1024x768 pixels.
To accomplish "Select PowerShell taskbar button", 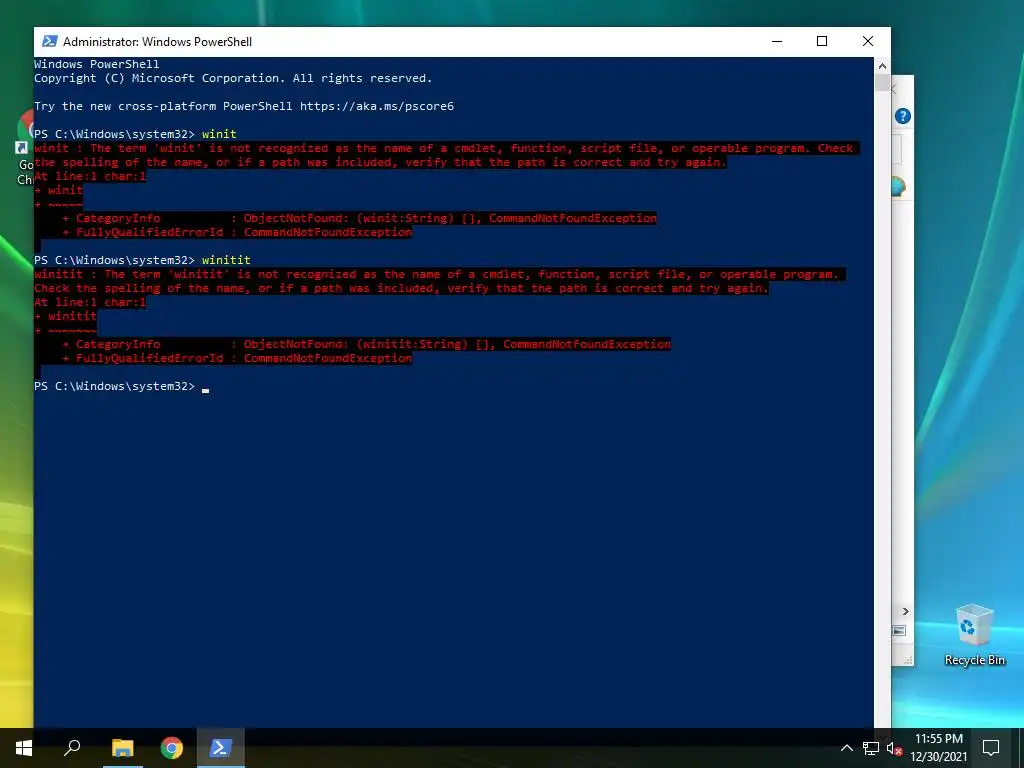I will 220,748.
